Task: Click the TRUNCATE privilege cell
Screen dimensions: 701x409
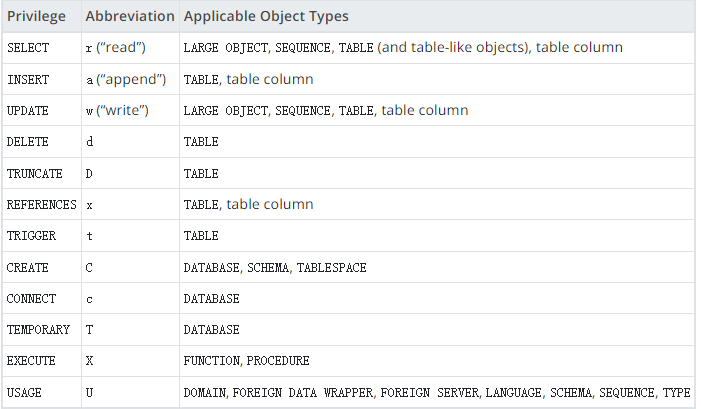Action: point(34,173)
